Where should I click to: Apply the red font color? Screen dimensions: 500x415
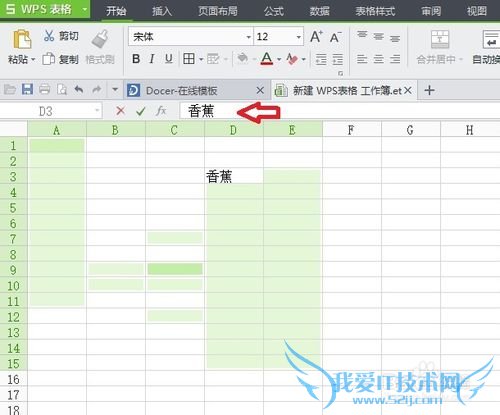[267, 59]
